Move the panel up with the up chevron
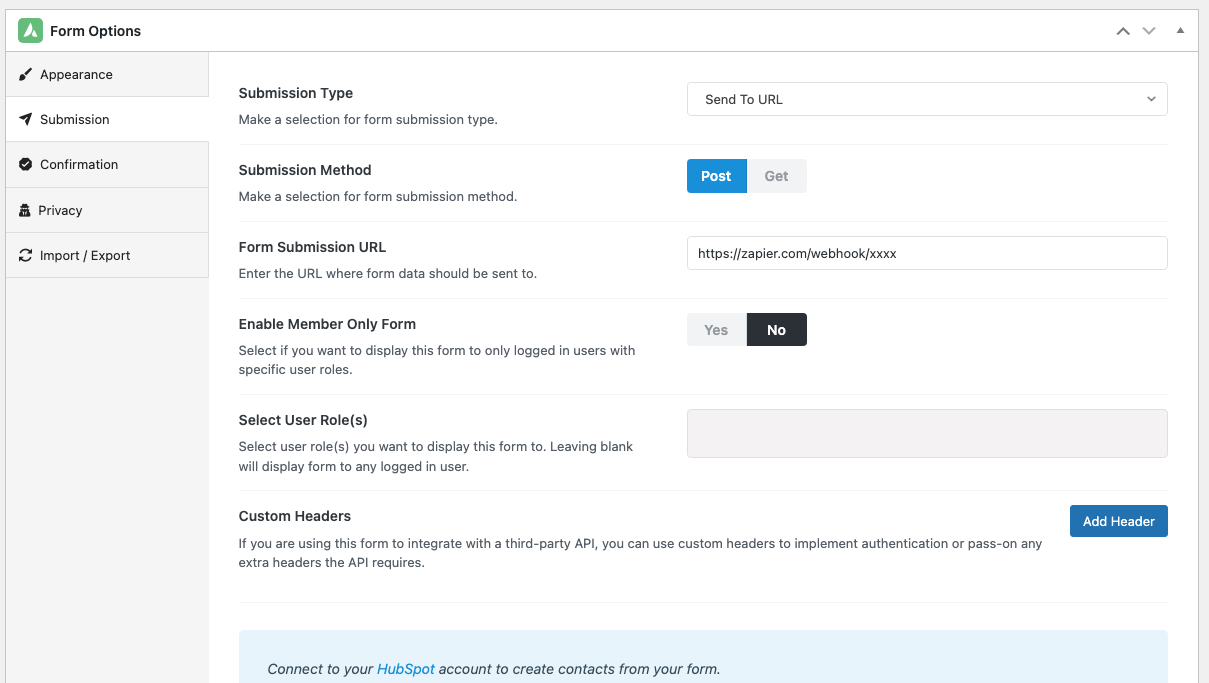 [x=1123, y=31]
